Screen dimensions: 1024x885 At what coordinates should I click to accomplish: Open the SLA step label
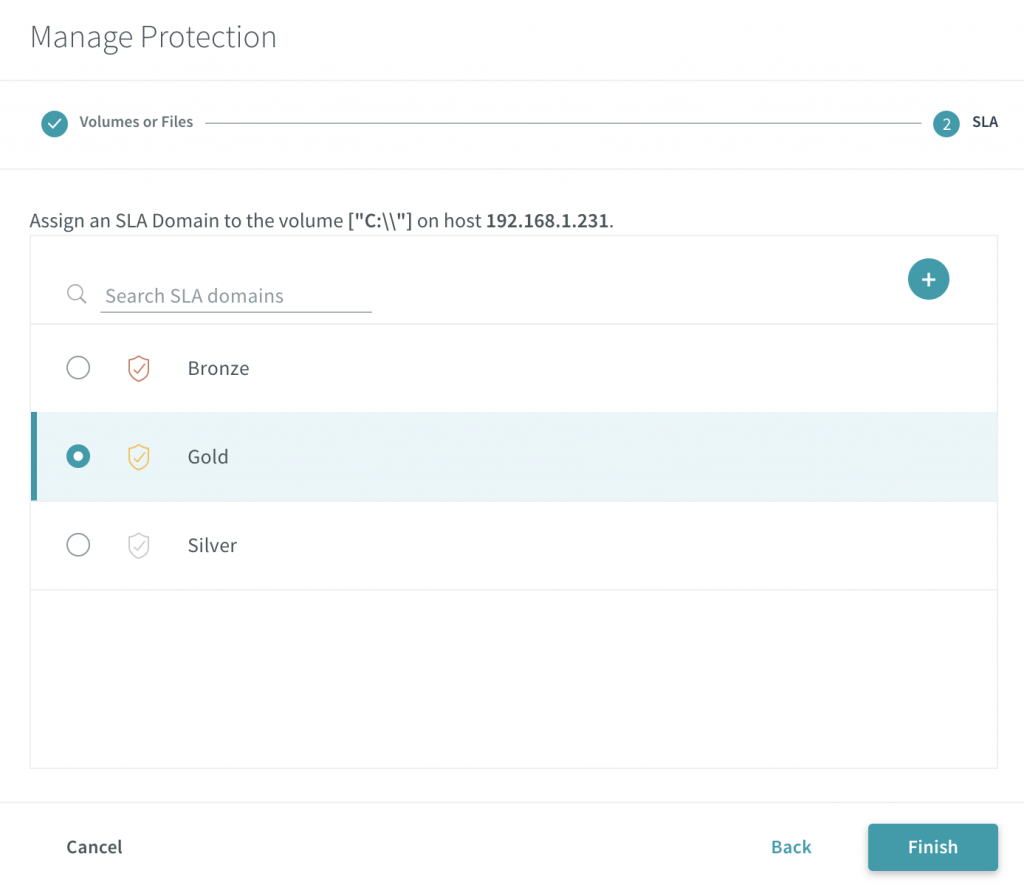click(x=985, y=122)
